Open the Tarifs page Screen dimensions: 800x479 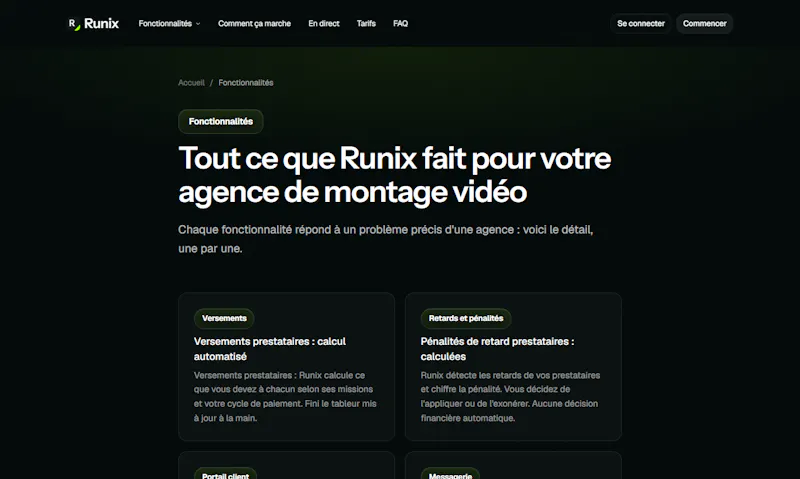pyautogui.click(x=366, y=23)
